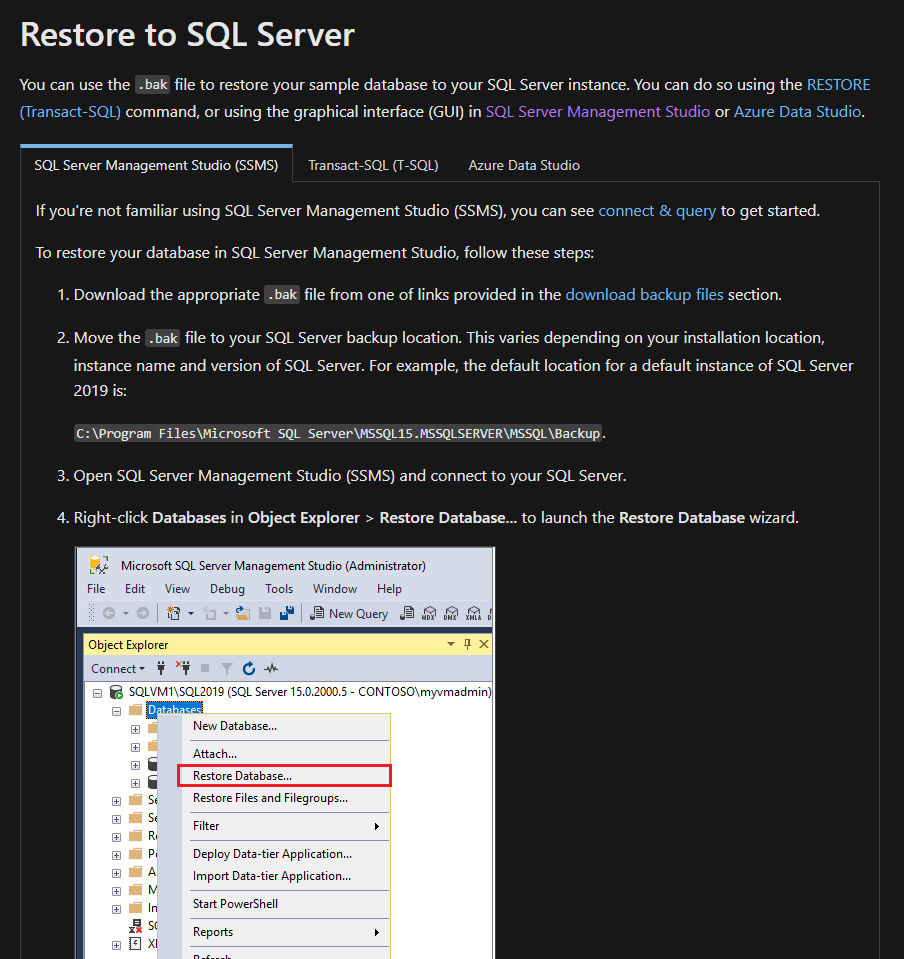
Task: Select the DMX query icon in the toolbar
Action: [449, 613]
